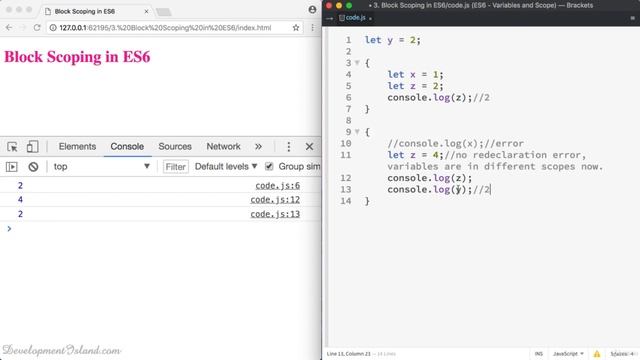Screen dimensions: 640x360
Task: Select the code.js tab in Brackets
Action: (355, 18)
